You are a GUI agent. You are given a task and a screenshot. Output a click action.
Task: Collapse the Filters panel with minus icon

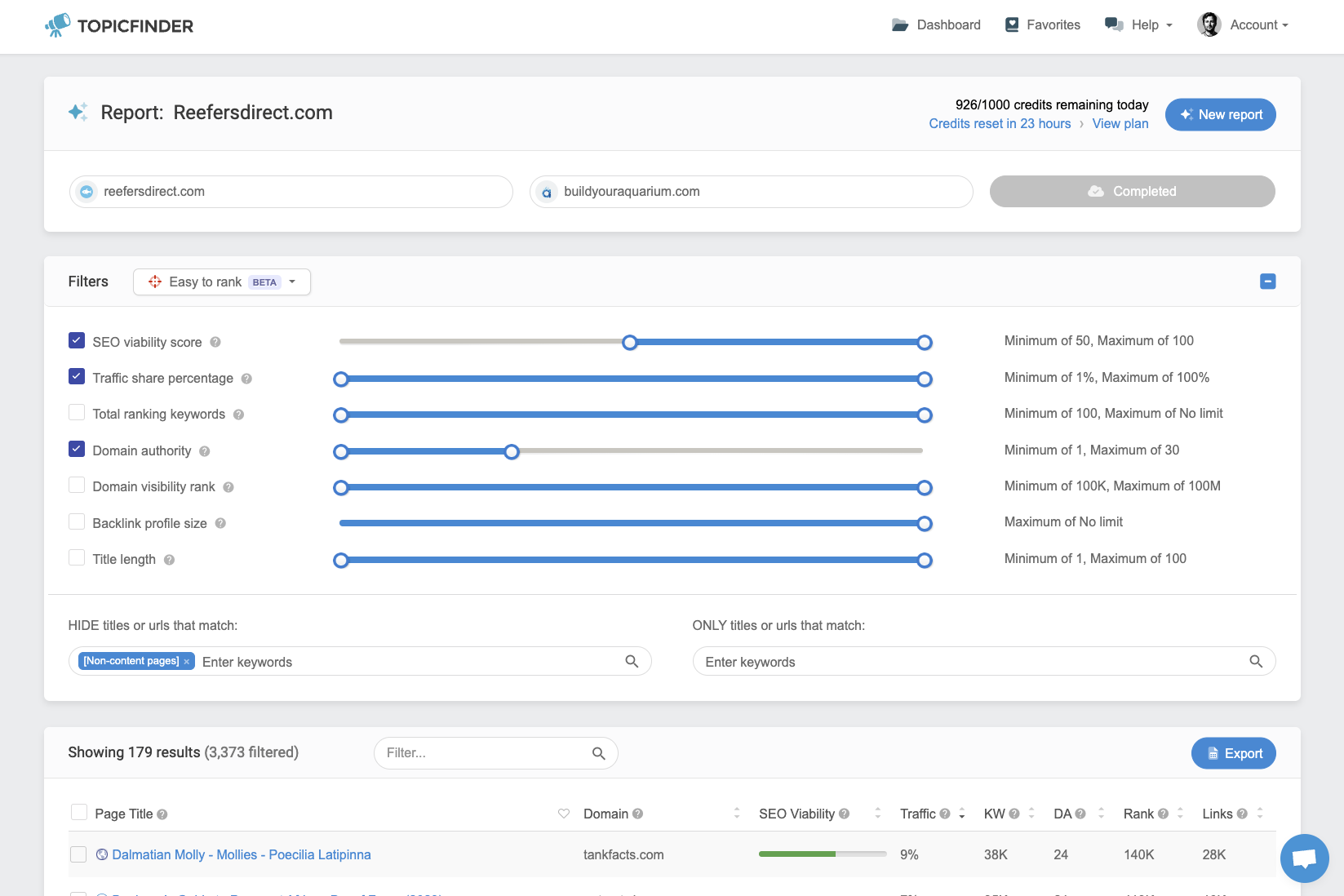(1268, 282)
